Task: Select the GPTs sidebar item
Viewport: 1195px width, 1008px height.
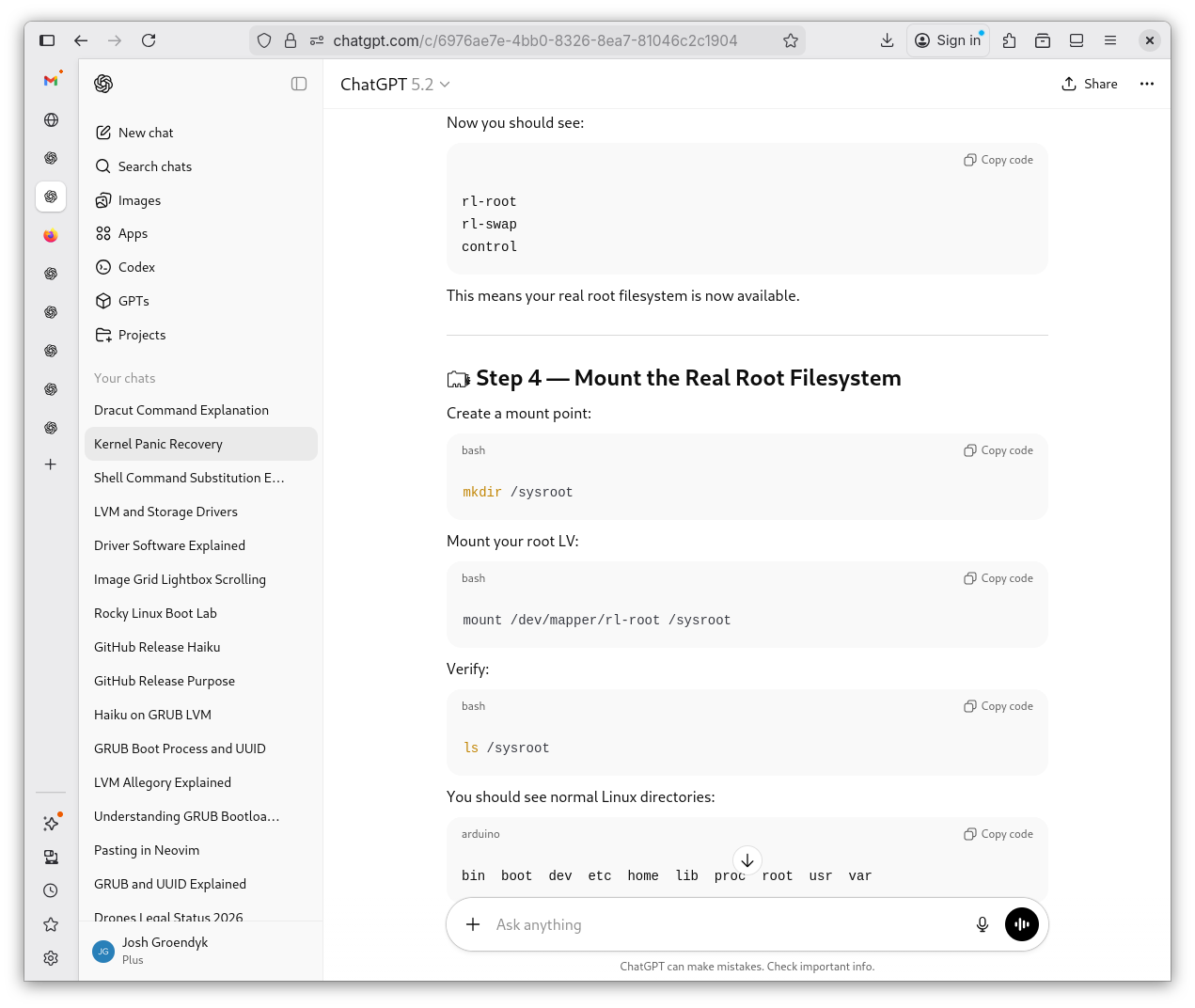Action: click(134, 301)
